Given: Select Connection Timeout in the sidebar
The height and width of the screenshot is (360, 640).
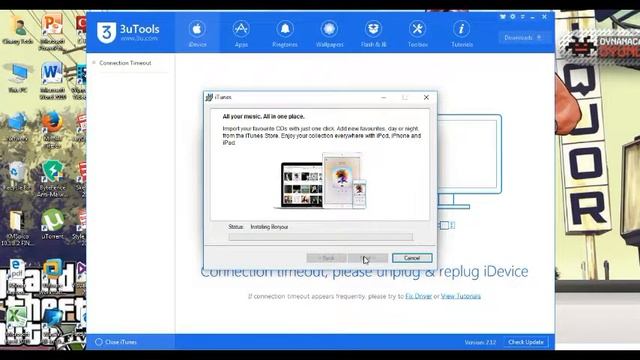Looking at the screenshot, I should 125,63.
